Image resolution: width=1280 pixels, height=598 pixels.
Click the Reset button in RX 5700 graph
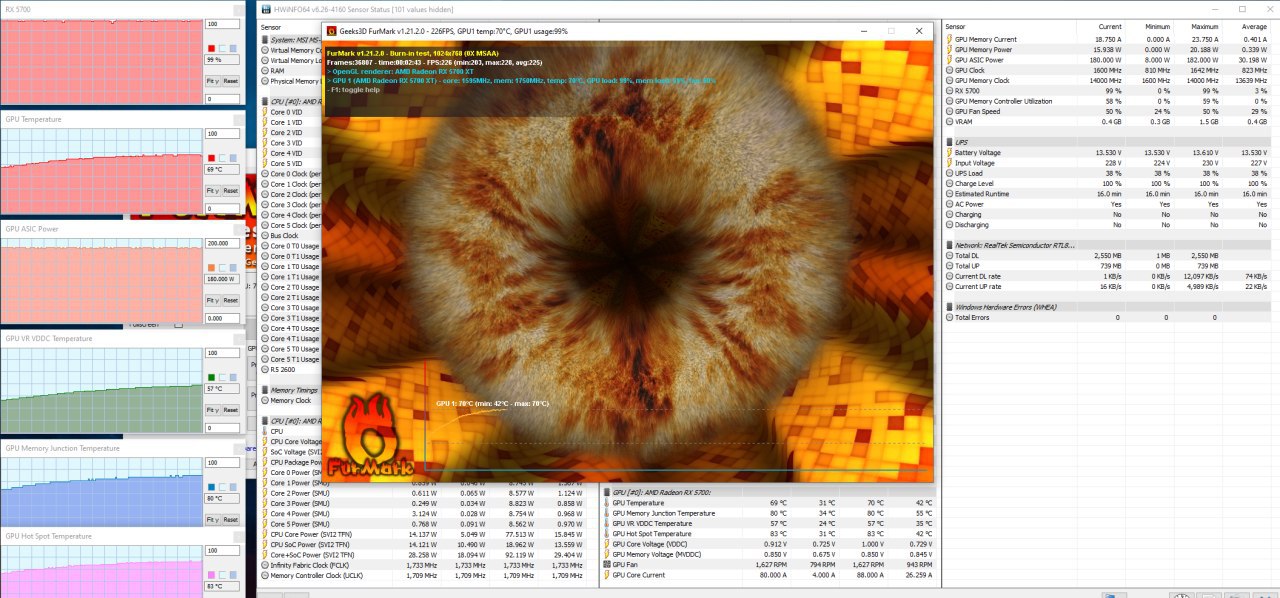click(x=230, y=80)
